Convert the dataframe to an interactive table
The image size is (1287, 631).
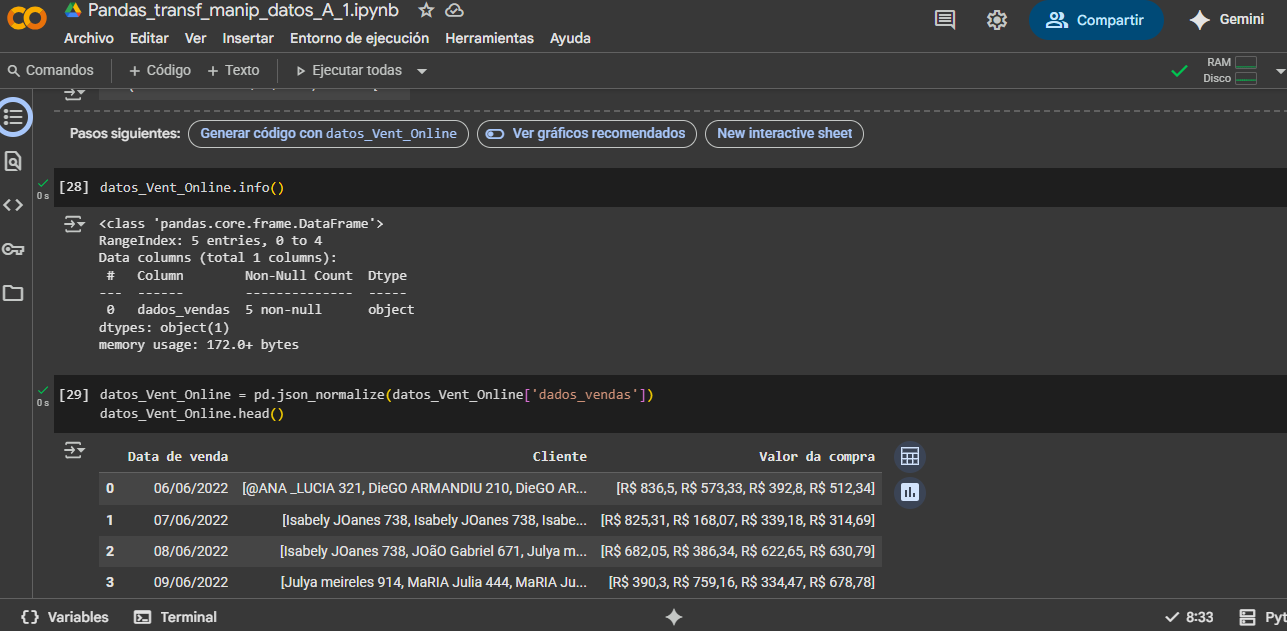point(910,457)
